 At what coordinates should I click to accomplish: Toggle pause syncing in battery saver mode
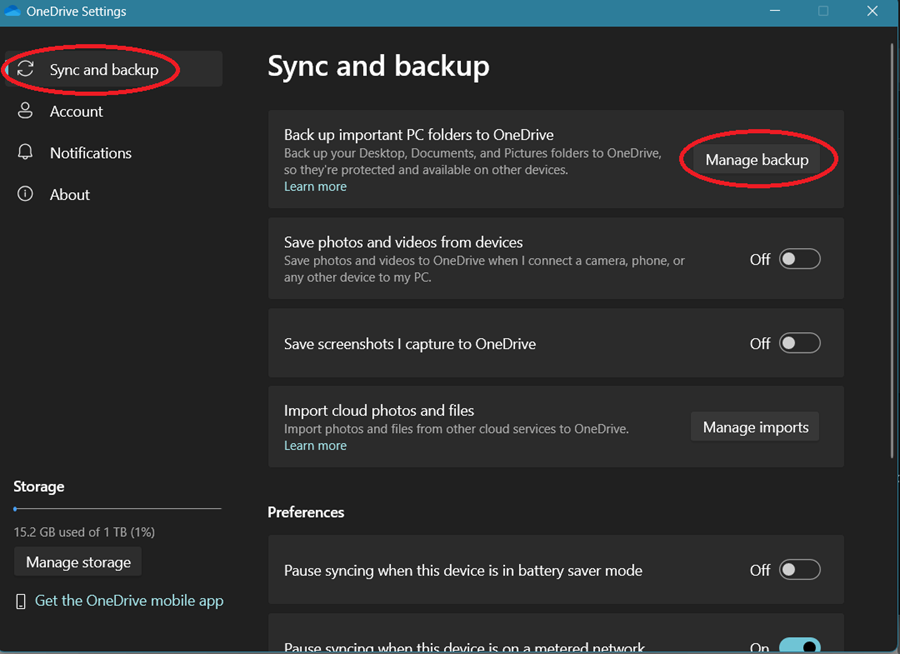[x=800, y=570]
